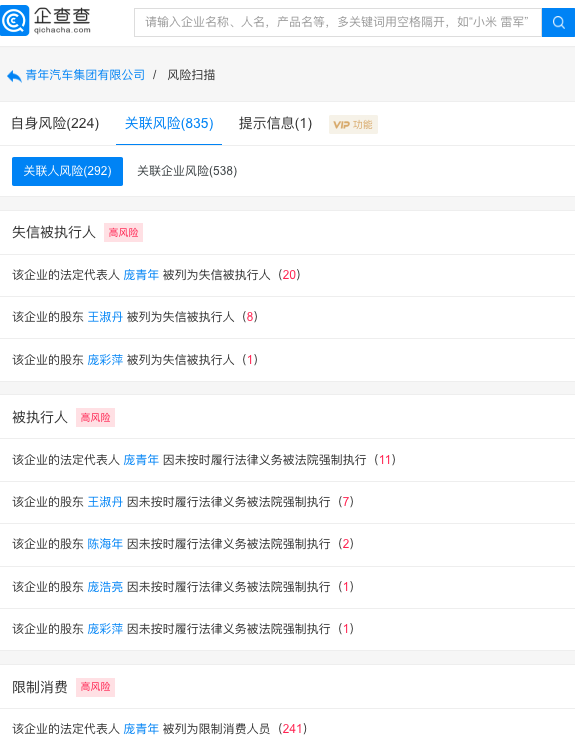Open 庞青年 link in 失信被执行人 section

click(141, 275)
